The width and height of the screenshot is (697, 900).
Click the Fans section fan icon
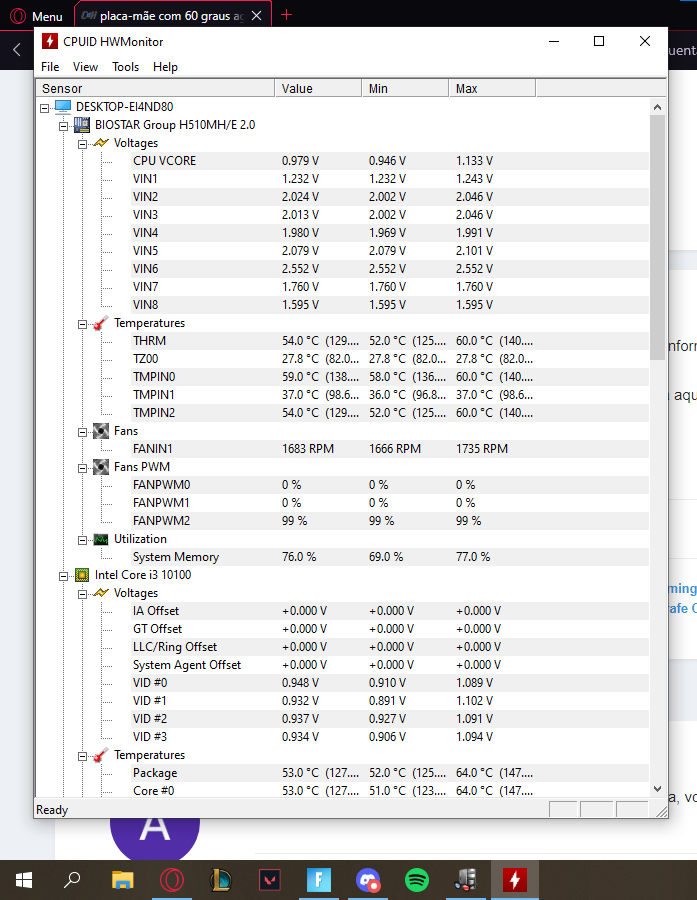(x=101, y=430)
